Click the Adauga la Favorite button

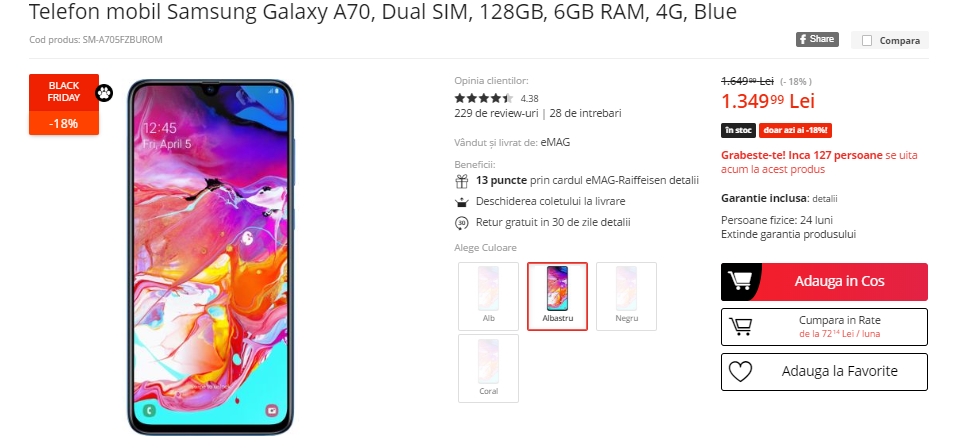(824, 372)
